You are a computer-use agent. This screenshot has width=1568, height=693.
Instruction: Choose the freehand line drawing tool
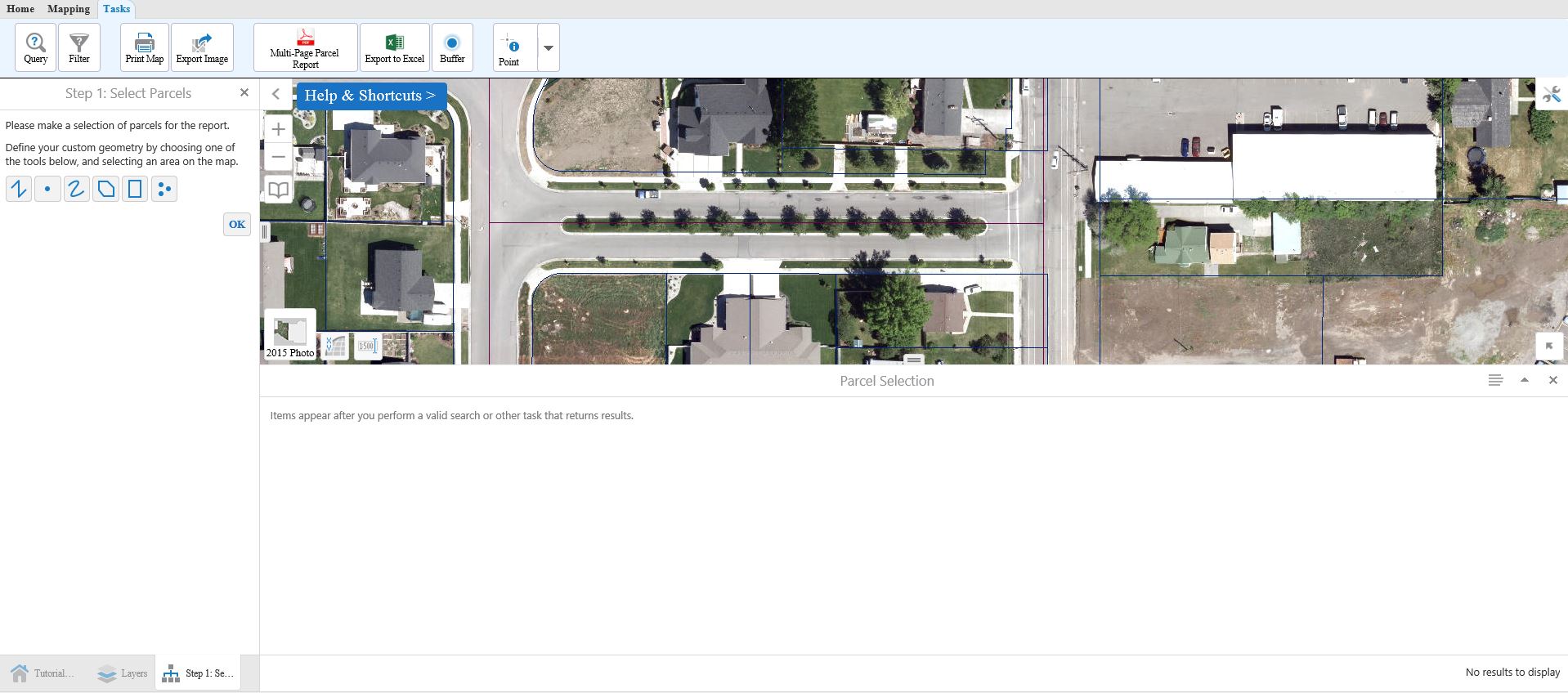[x=76, y=189]
